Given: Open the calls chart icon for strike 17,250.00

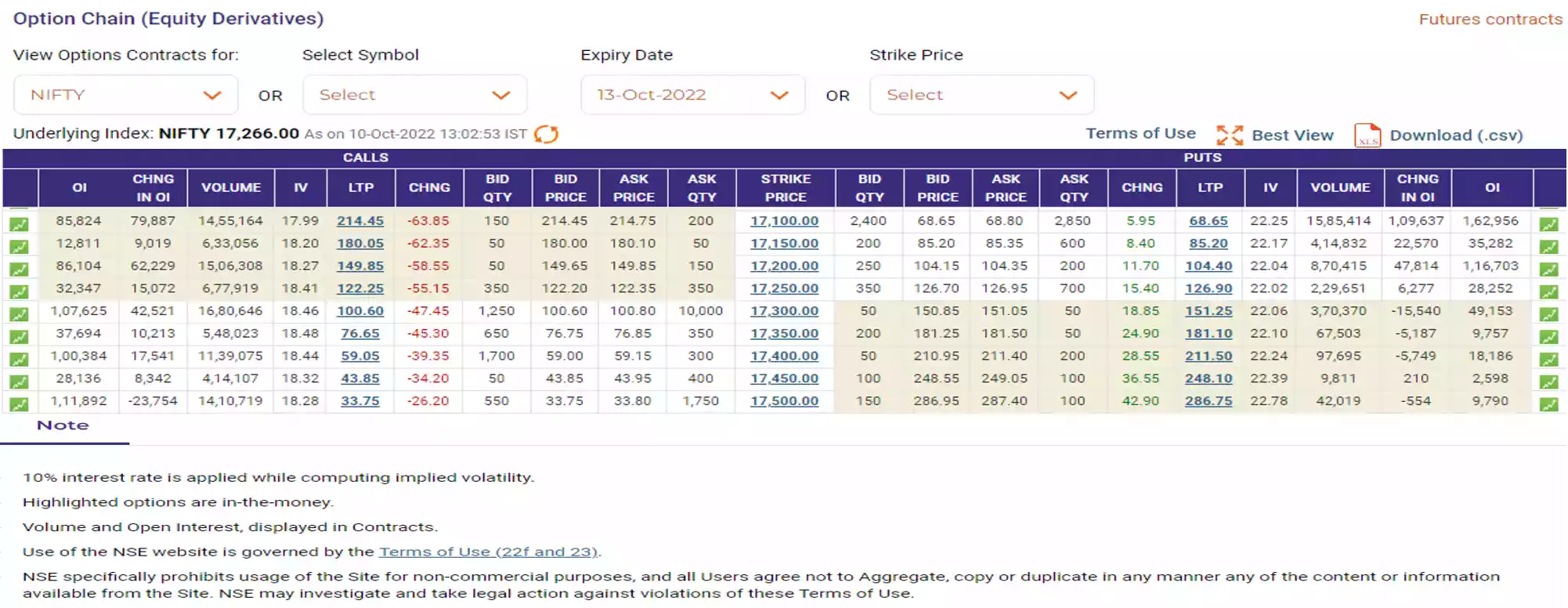Looking at the screenshot, I should pos(19,292).
